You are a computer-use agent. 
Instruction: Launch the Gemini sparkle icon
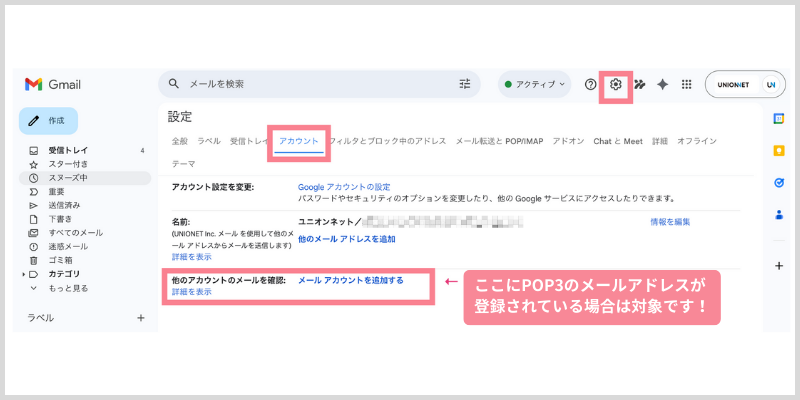click(662, 84)
